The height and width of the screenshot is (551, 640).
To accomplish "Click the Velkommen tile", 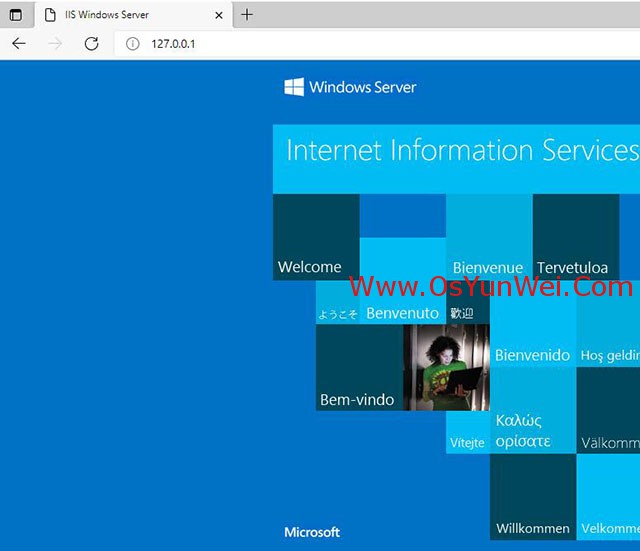I will coord(608,497).
